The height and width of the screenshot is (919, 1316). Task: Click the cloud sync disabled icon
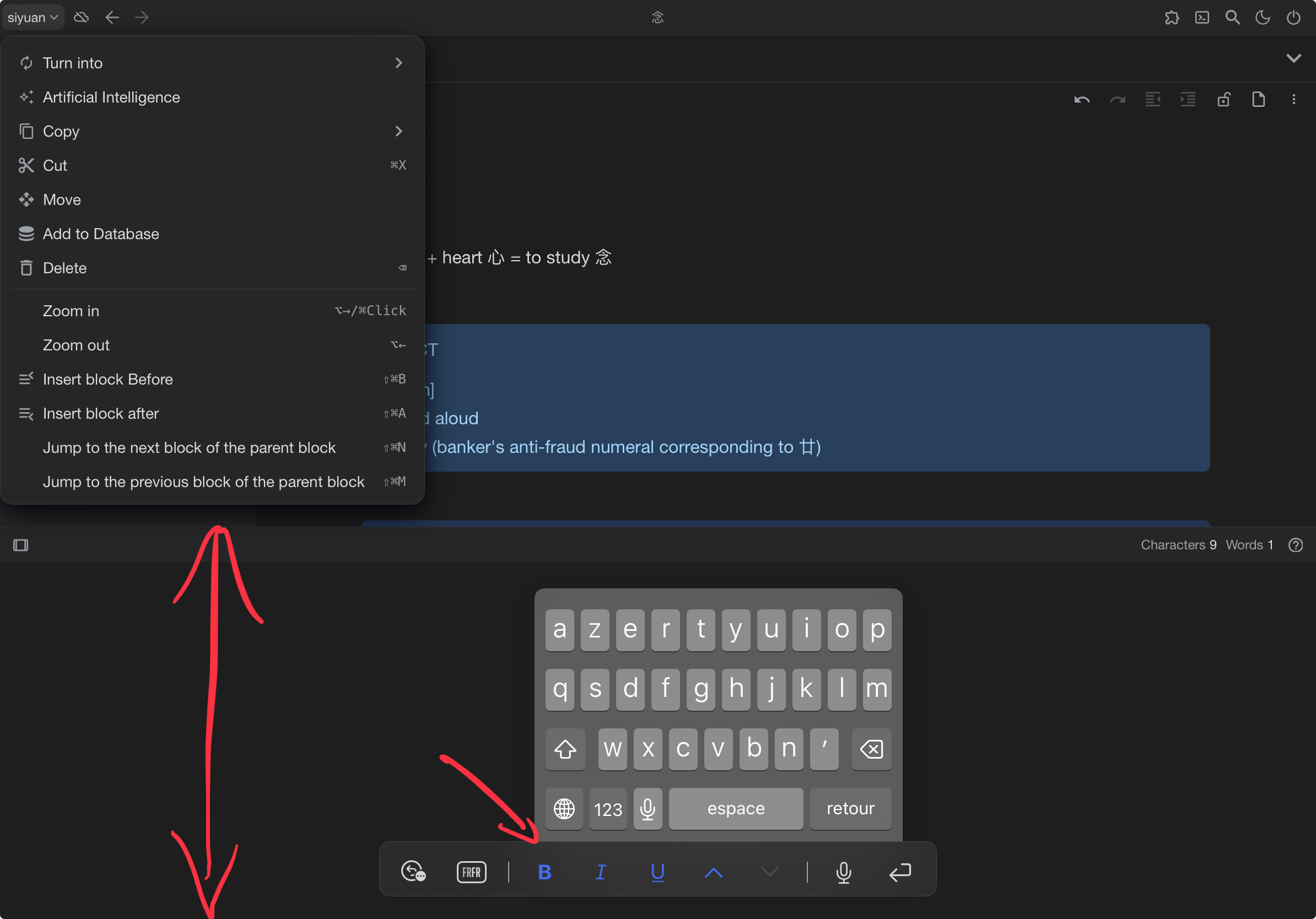click(x=82, y=17)
